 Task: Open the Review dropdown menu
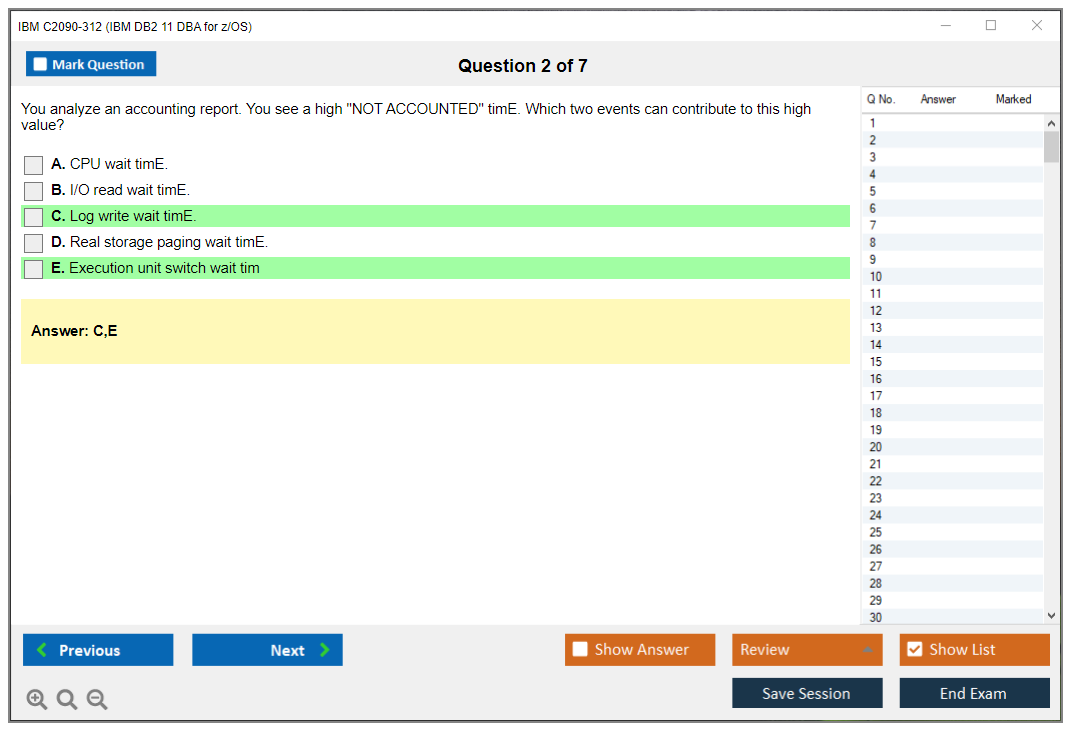[x=807, y=650]
